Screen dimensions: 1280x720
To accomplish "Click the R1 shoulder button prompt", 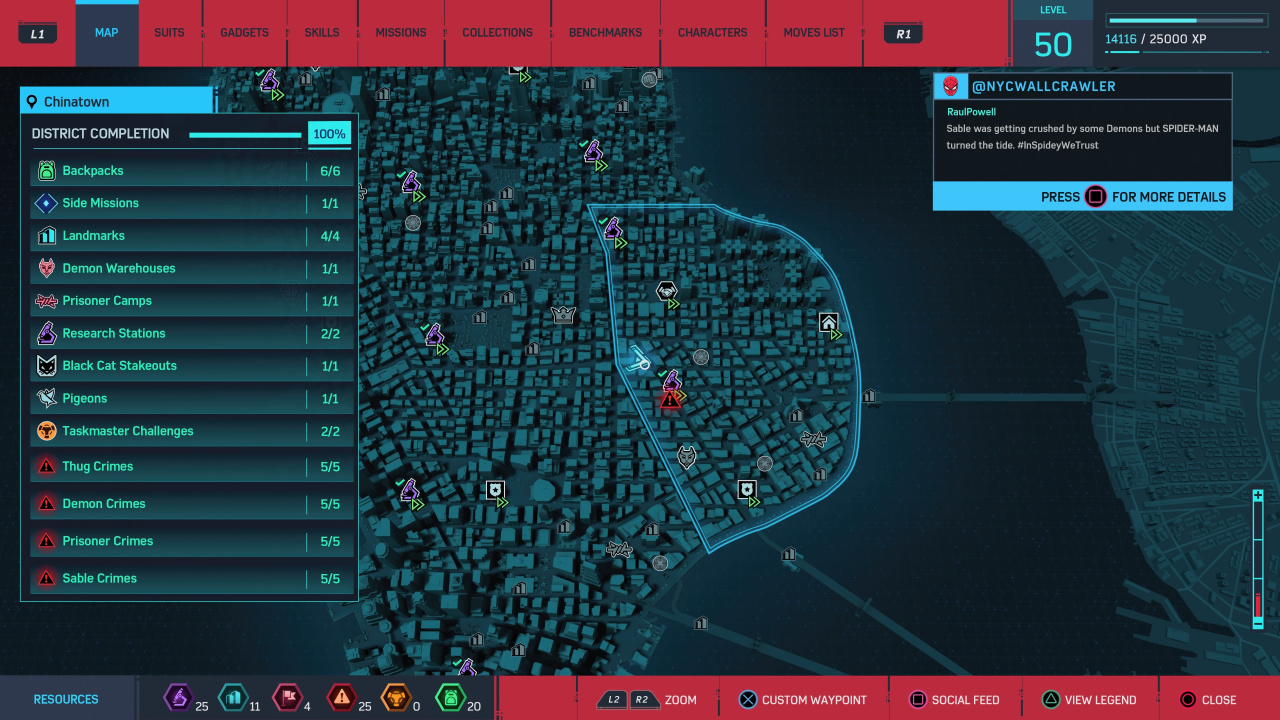I will [x=903, y=34].
